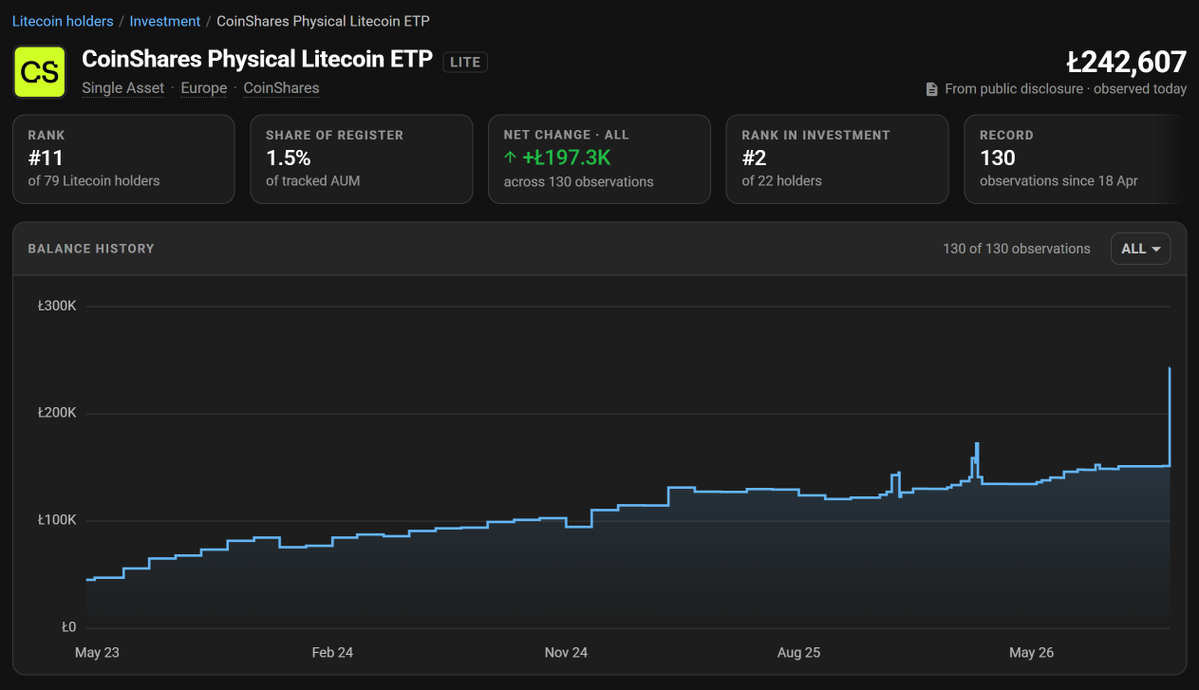Screen dimensions: 1199x690
Task: Select the SHARE OF REGISTER 1.5% card
Action: 362,159
